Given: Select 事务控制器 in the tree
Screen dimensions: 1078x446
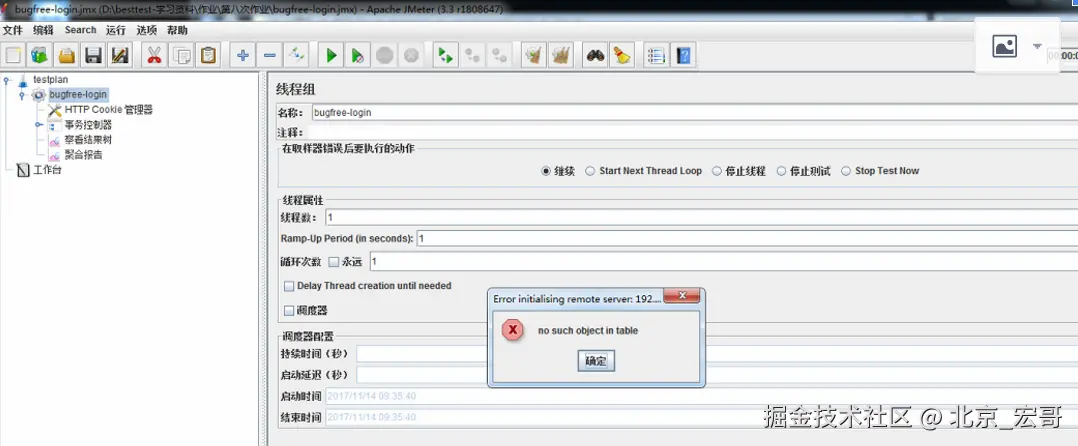Looking at the screenshot, I should click(x=88, y=125).
